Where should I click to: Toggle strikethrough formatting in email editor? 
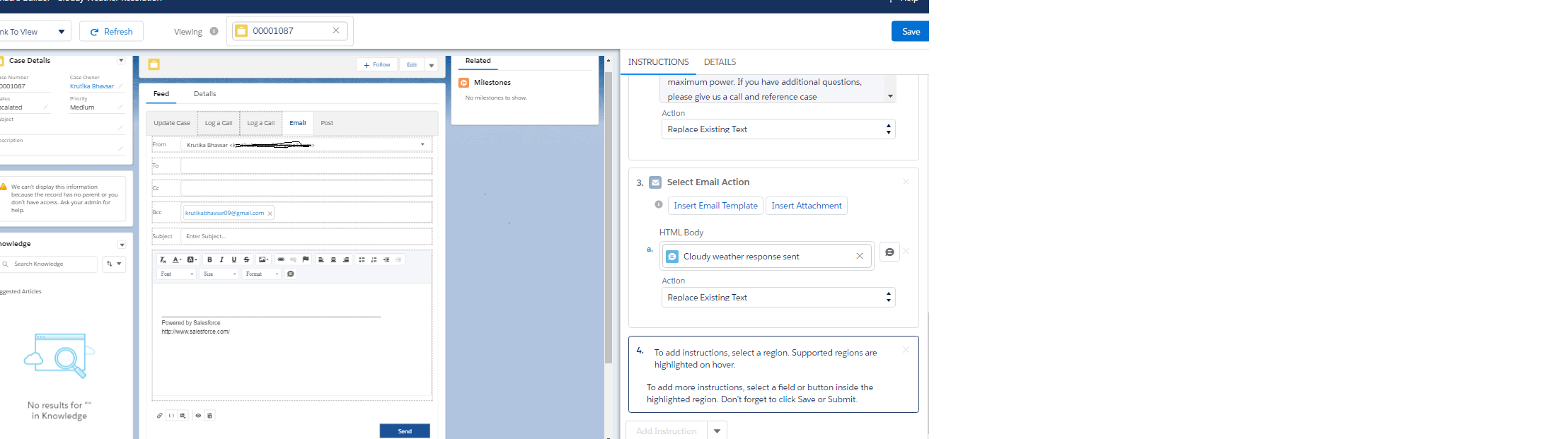pos(246,260)
